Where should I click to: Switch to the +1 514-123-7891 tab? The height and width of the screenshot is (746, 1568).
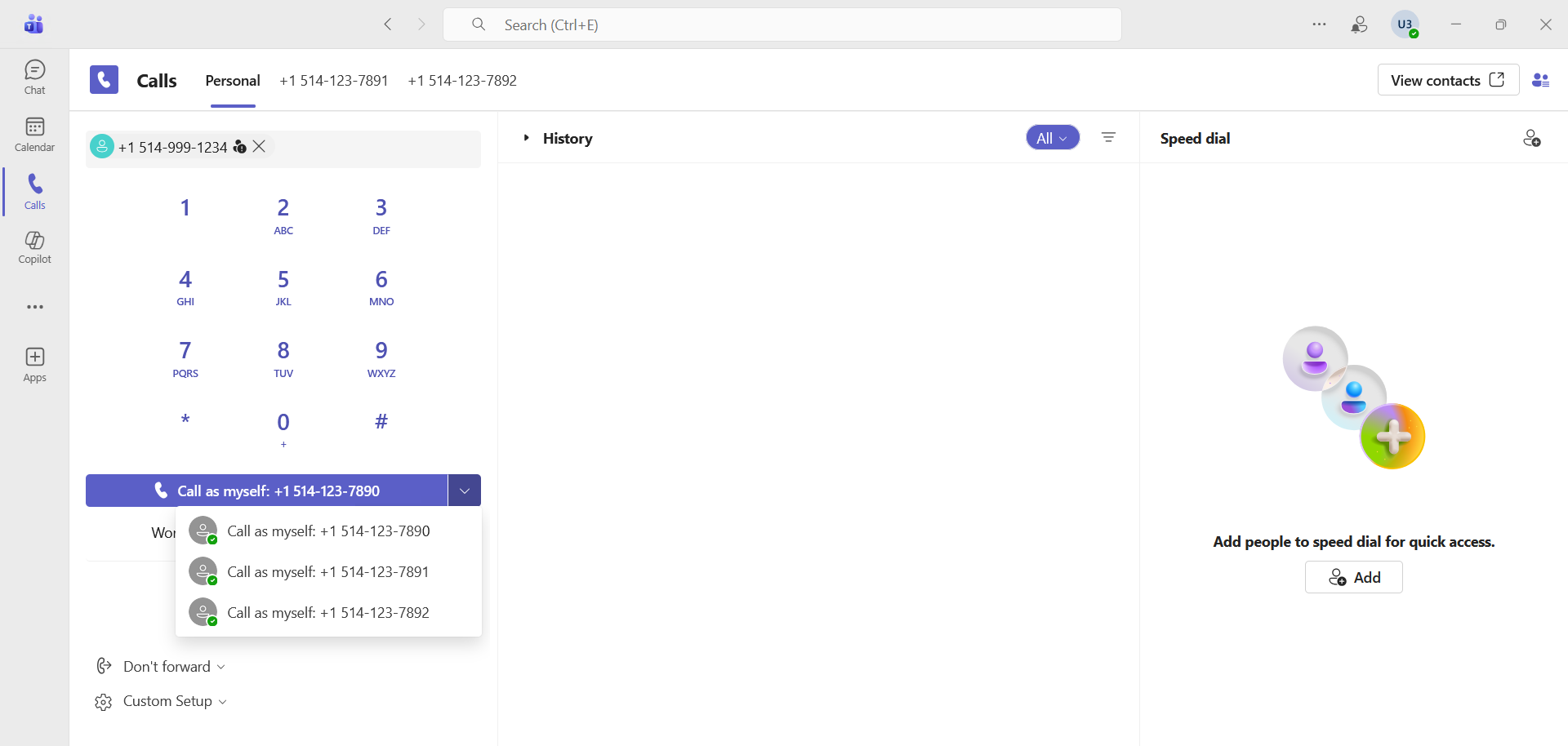pos(334,81)
